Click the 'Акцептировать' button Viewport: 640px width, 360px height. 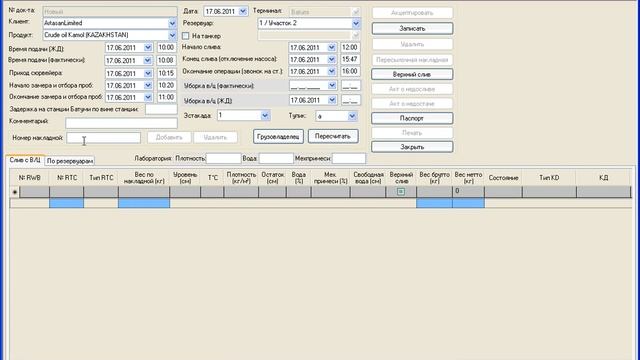412,13
